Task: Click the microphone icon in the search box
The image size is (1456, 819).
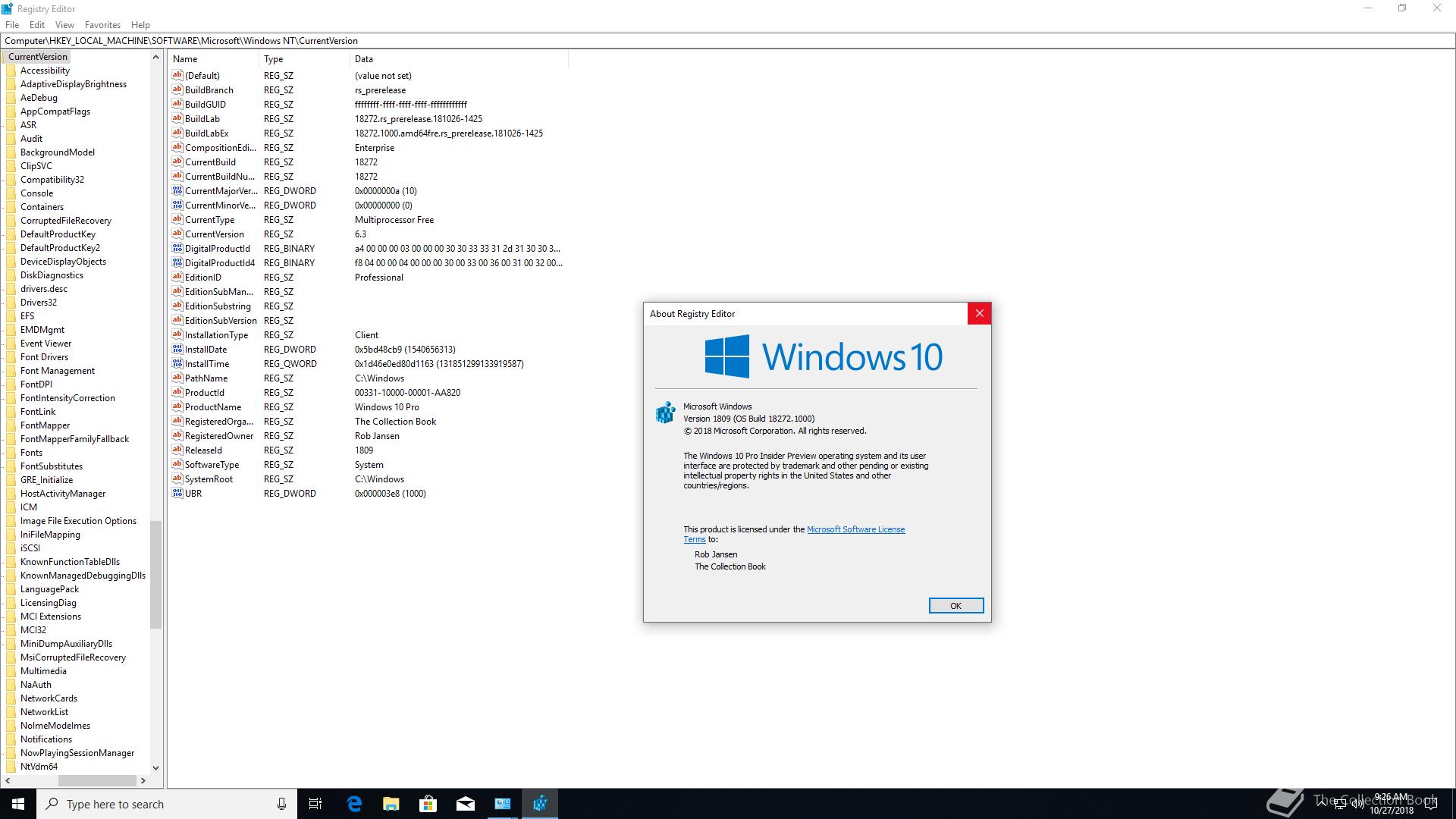Action: (281, 804)
